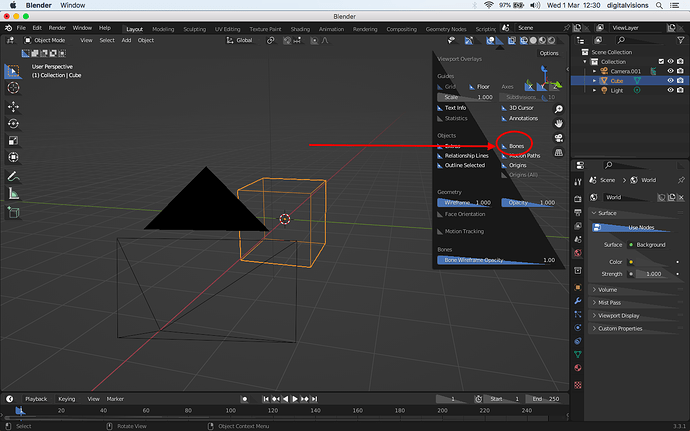Click the Blender logo menu icon
The image size is (690, 431).
click(x=8, y=28)
